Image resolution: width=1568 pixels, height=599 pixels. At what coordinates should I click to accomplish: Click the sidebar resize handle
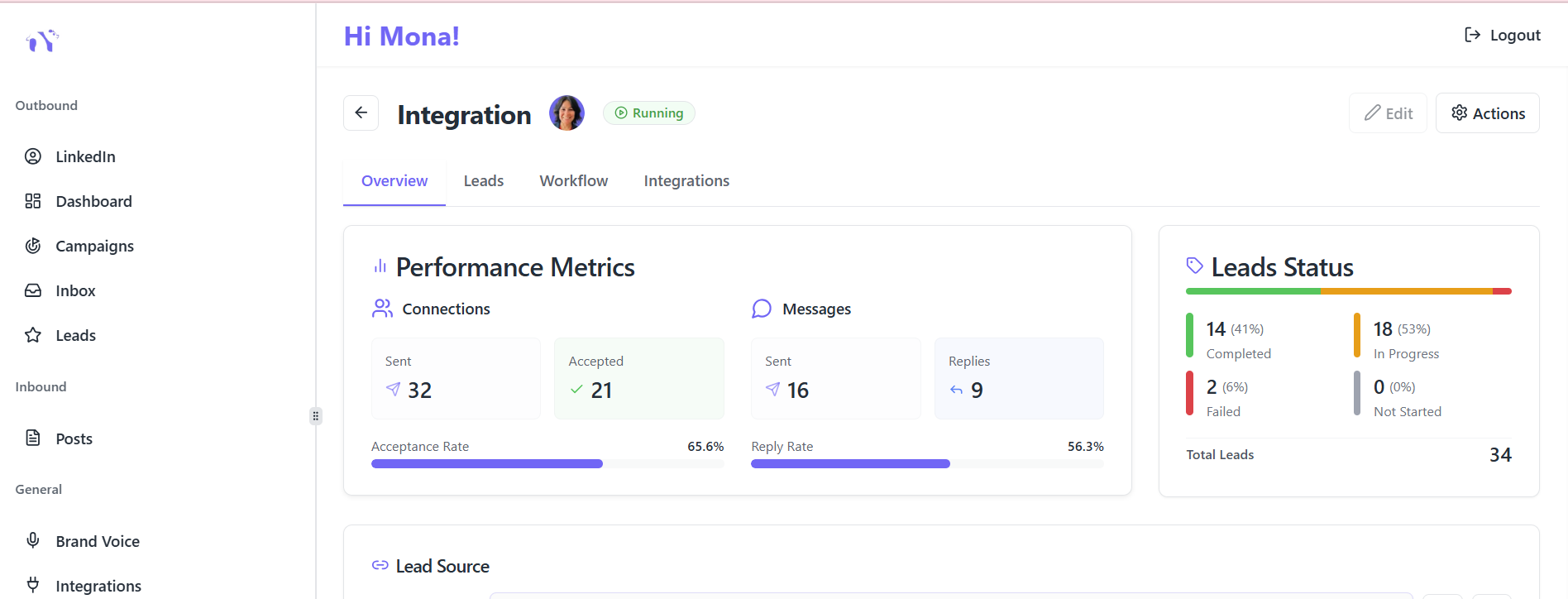[x=316, y=416]
